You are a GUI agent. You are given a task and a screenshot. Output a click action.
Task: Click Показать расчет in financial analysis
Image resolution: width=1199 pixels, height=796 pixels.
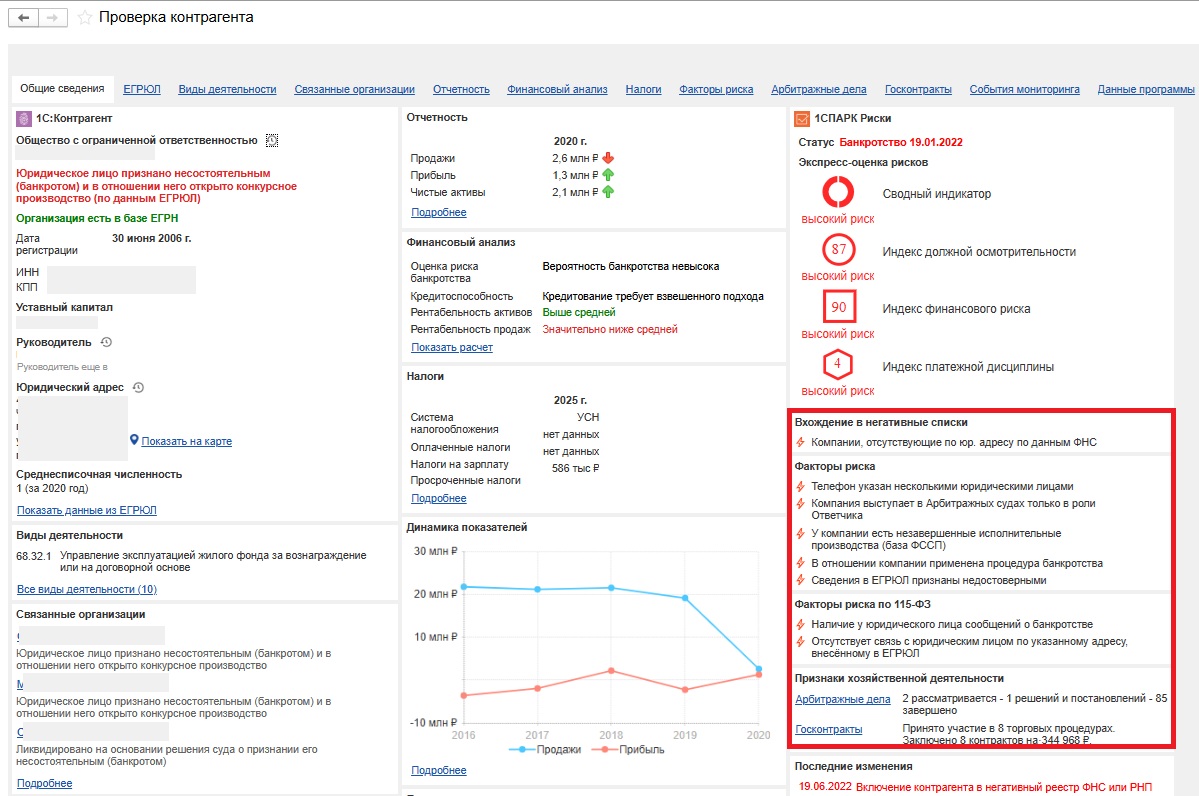pyautogui.click(x=452, y=347)
